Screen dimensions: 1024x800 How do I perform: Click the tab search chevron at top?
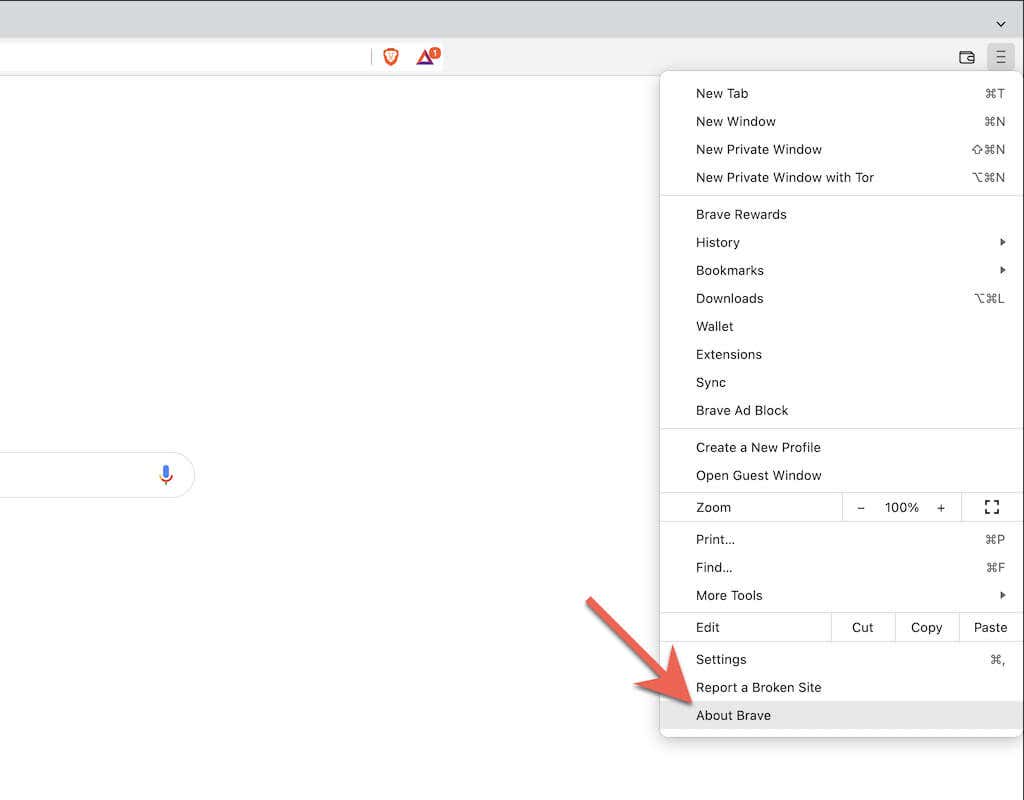click(x=1000, y=24)
